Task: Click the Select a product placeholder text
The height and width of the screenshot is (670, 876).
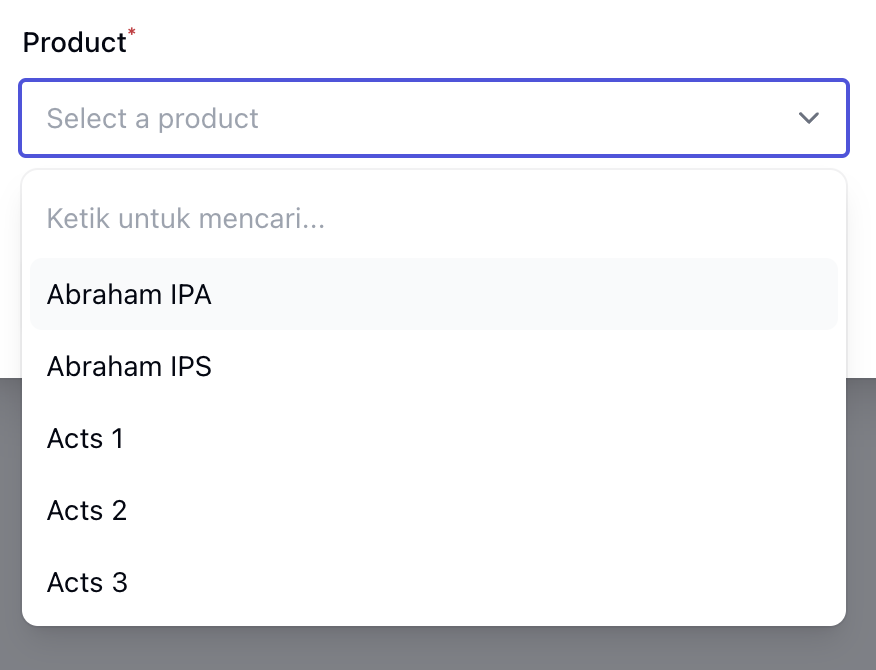Action: point(152,118)
